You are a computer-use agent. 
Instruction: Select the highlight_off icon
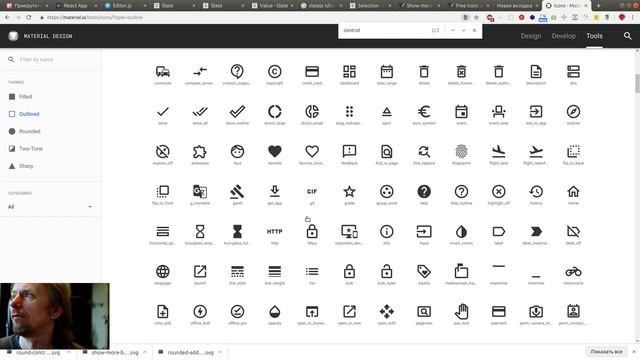click(499, 191)
